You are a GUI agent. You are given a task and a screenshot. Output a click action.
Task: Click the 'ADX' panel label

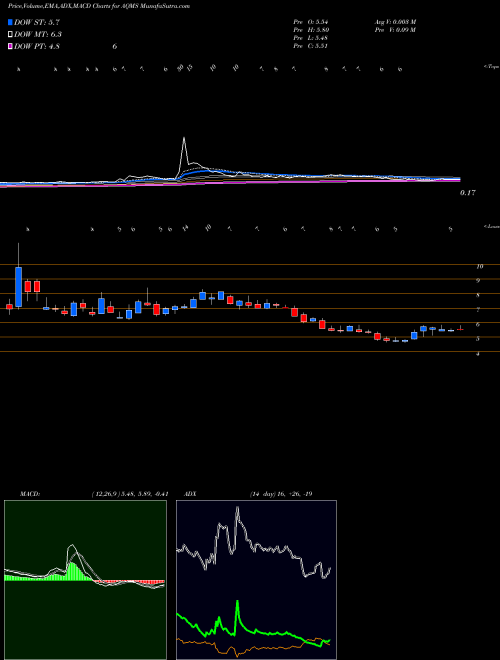click(191, 494)
